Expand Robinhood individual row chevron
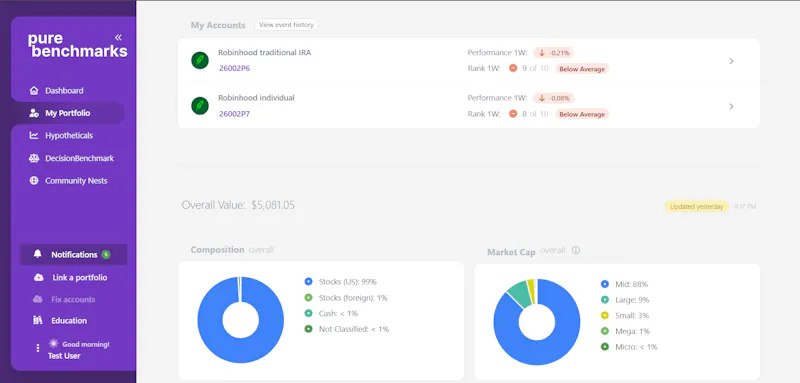 [x=731, y=107]
